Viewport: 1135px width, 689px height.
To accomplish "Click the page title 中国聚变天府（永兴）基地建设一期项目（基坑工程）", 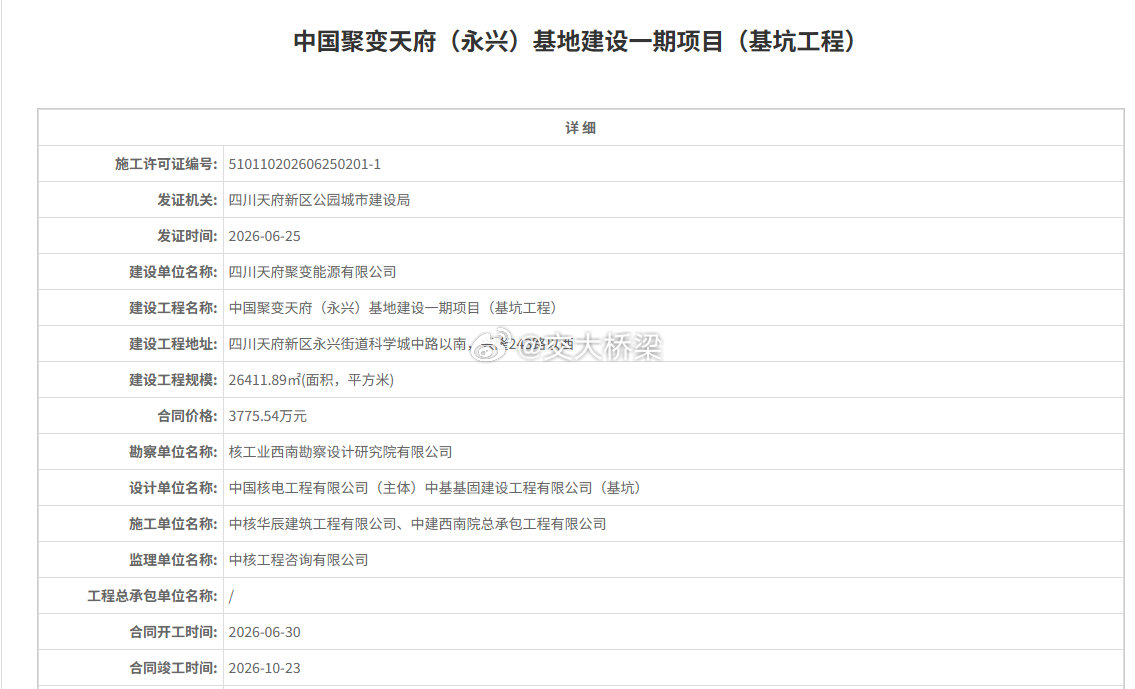I will pos(575,41).
